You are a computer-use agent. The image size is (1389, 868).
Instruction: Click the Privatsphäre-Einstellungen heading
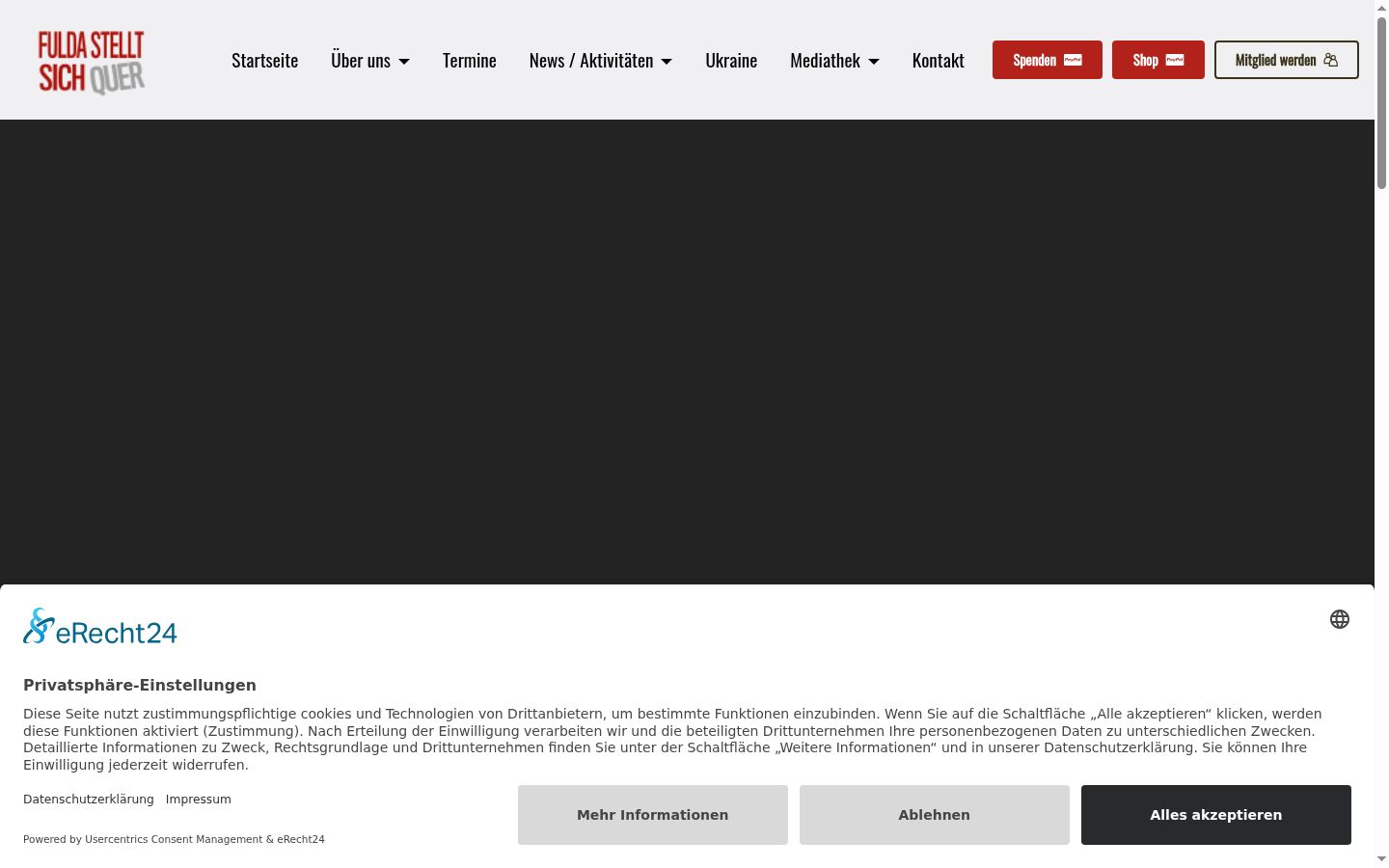click(140, 685)
